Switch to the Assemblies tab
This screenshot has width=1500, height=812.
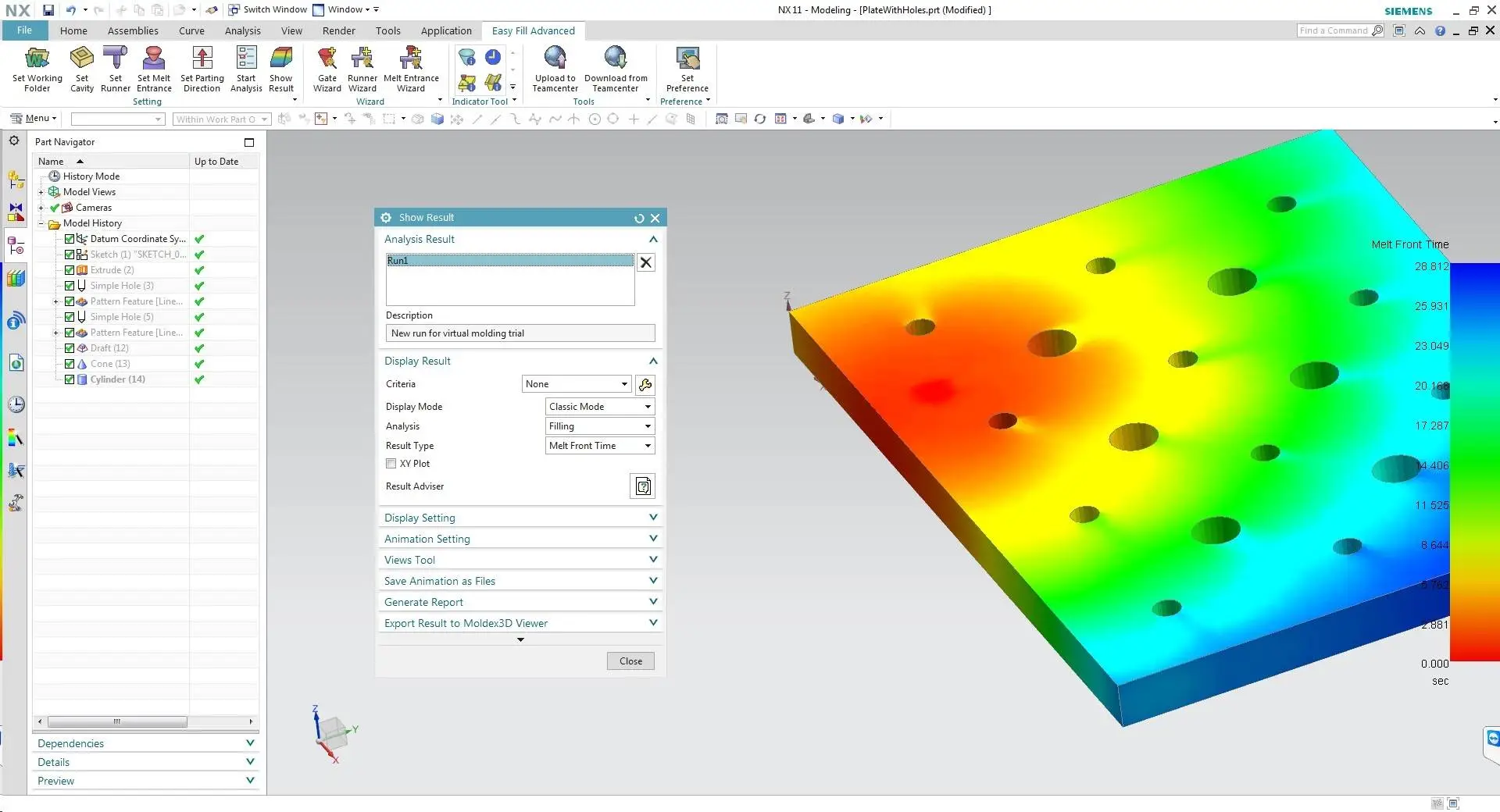pos(133,31)
